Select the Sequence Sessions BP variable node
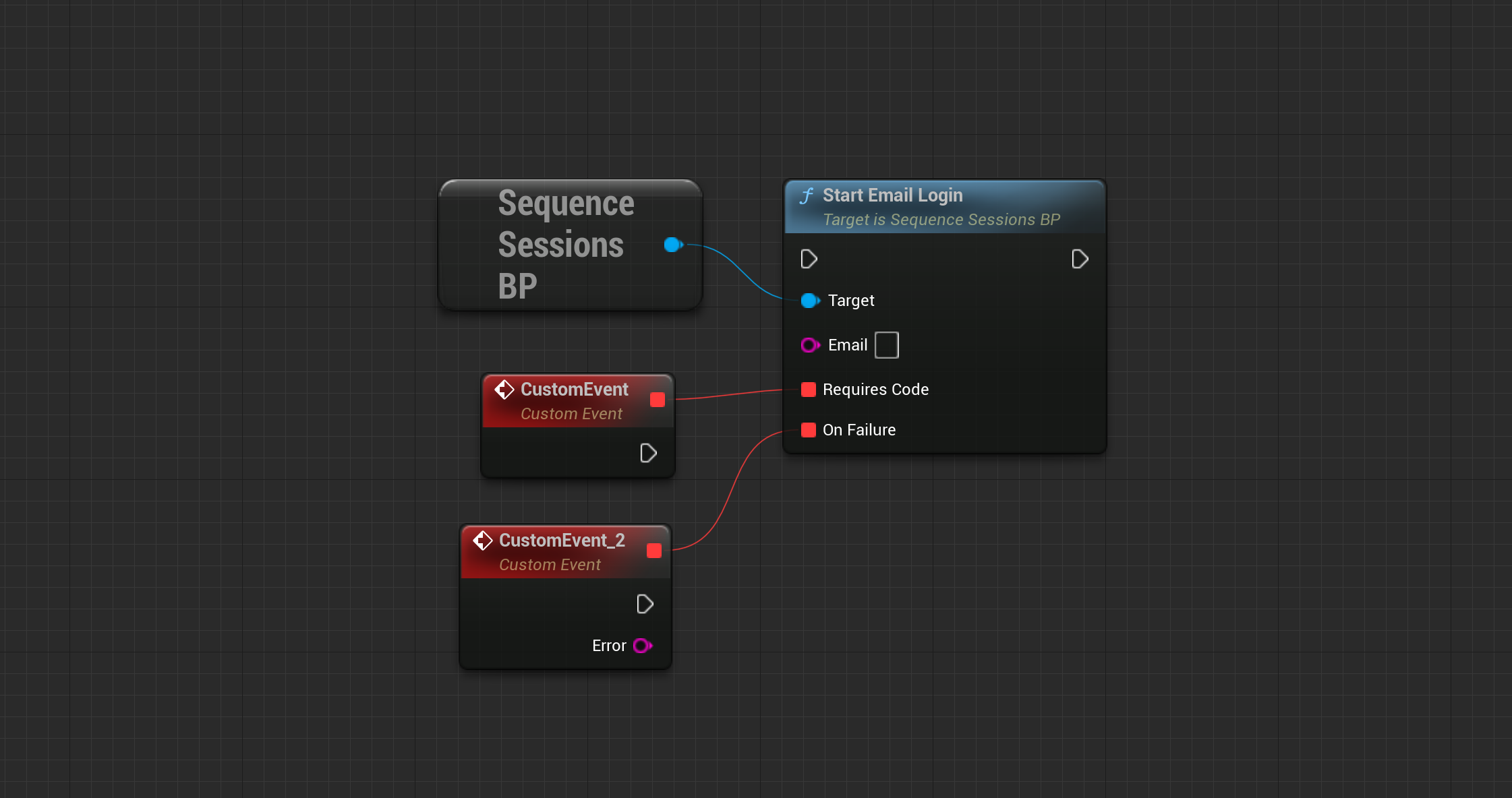This screenshot has width=1512, height=798. click(565, 245)
